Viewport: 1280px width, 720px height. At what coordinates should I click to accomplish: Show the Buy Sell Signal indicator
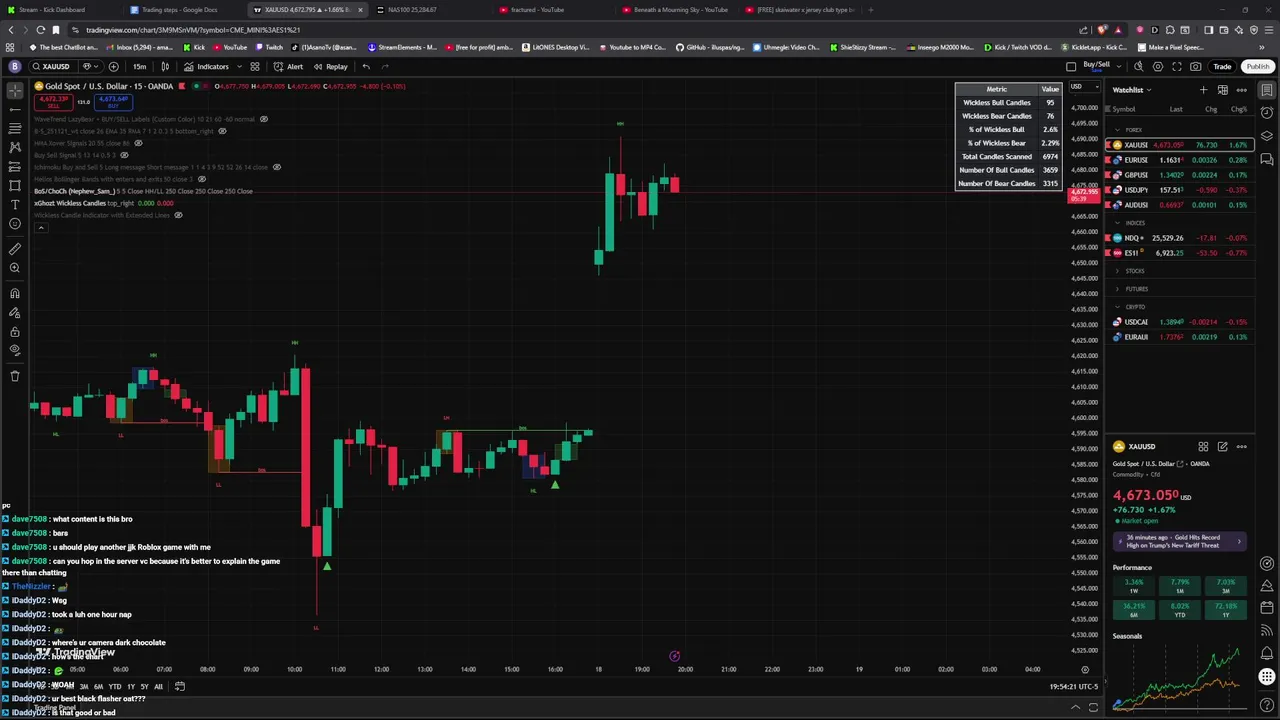[124, 155]
